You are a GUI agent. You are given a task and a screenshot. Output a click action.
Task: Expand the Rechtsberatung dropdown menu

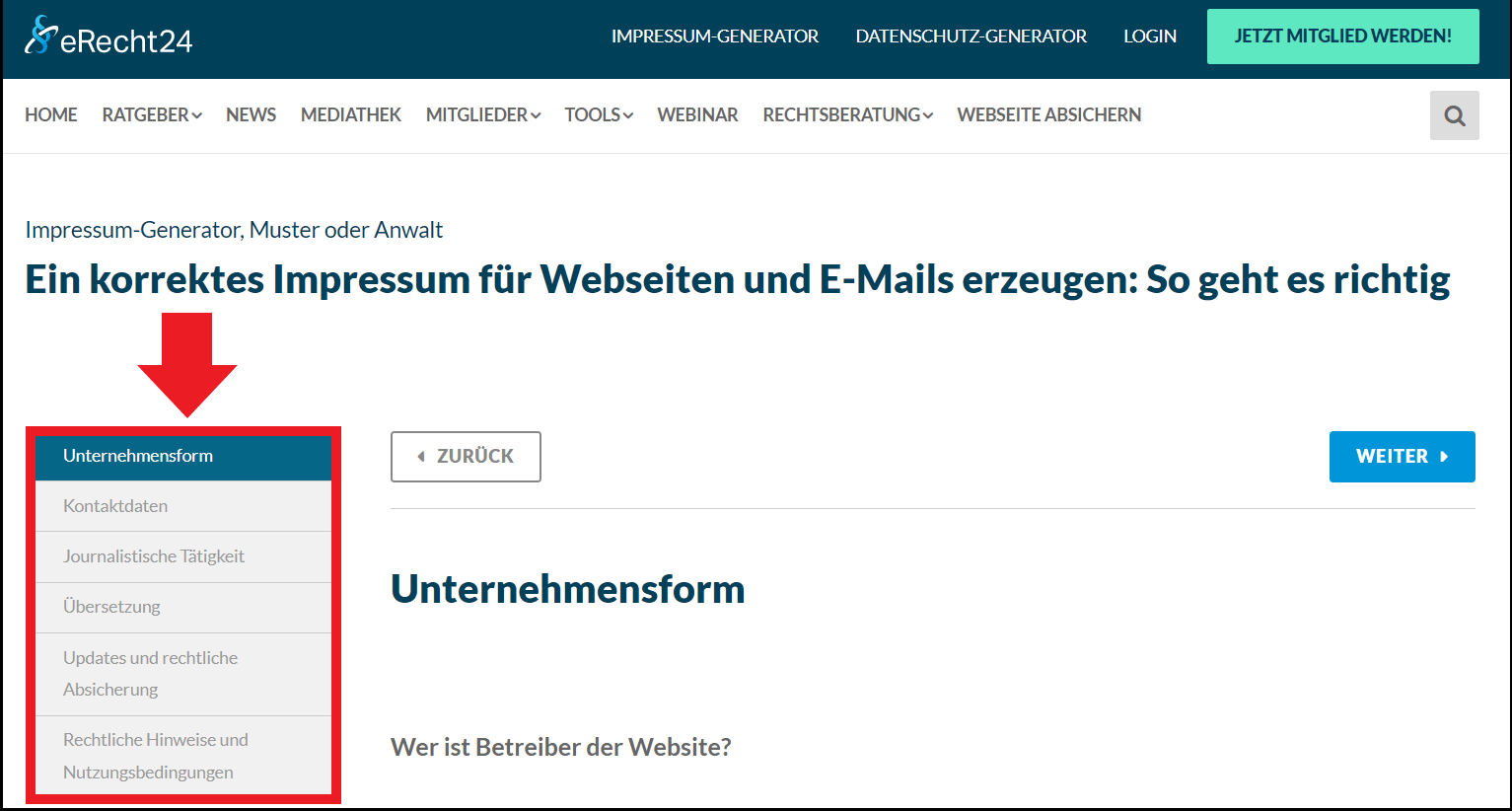847,114
